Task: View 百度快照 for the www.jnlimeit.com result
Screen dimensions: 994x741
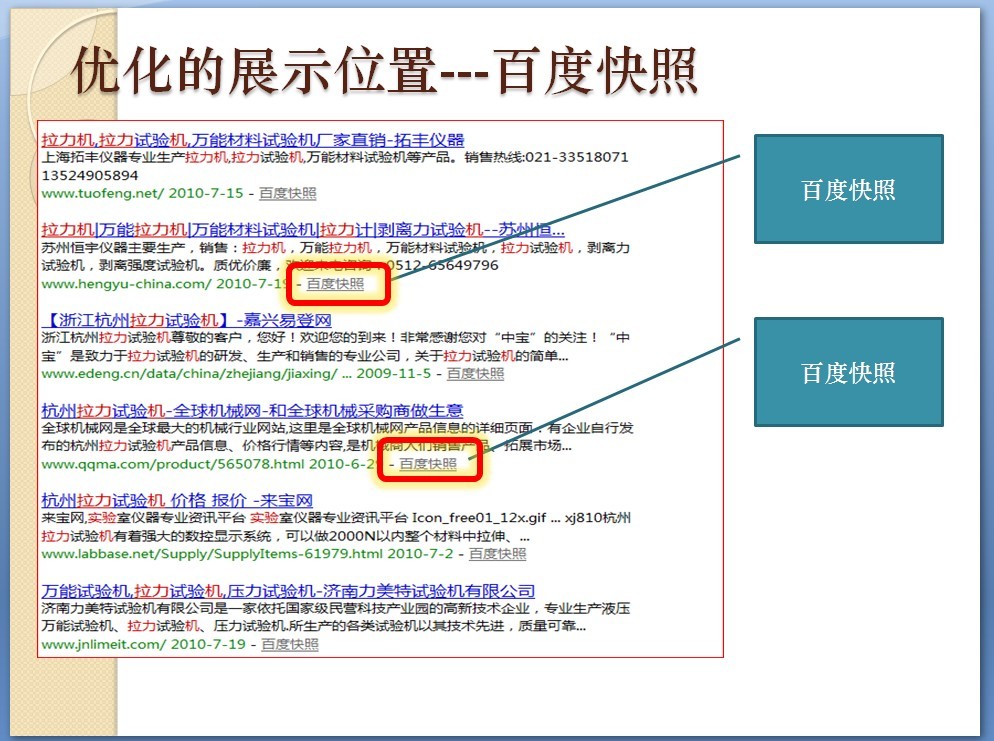Action: (290, 645)
